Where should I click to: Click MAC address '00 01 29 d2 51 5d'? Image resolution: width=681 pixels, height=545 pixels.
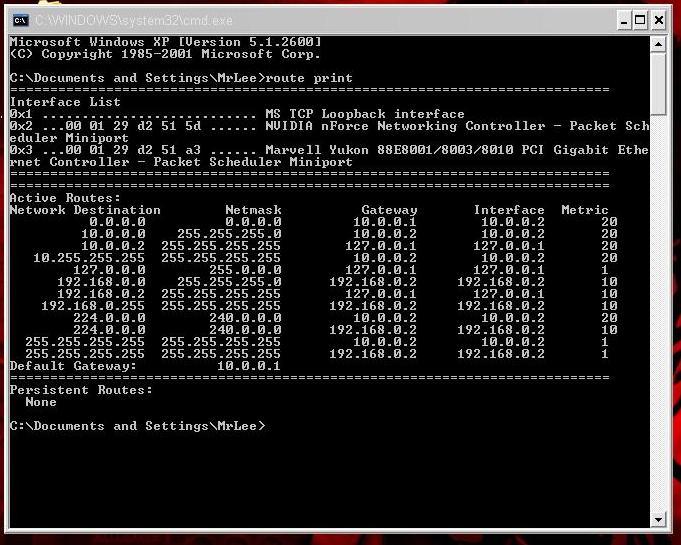pos(133,126)
